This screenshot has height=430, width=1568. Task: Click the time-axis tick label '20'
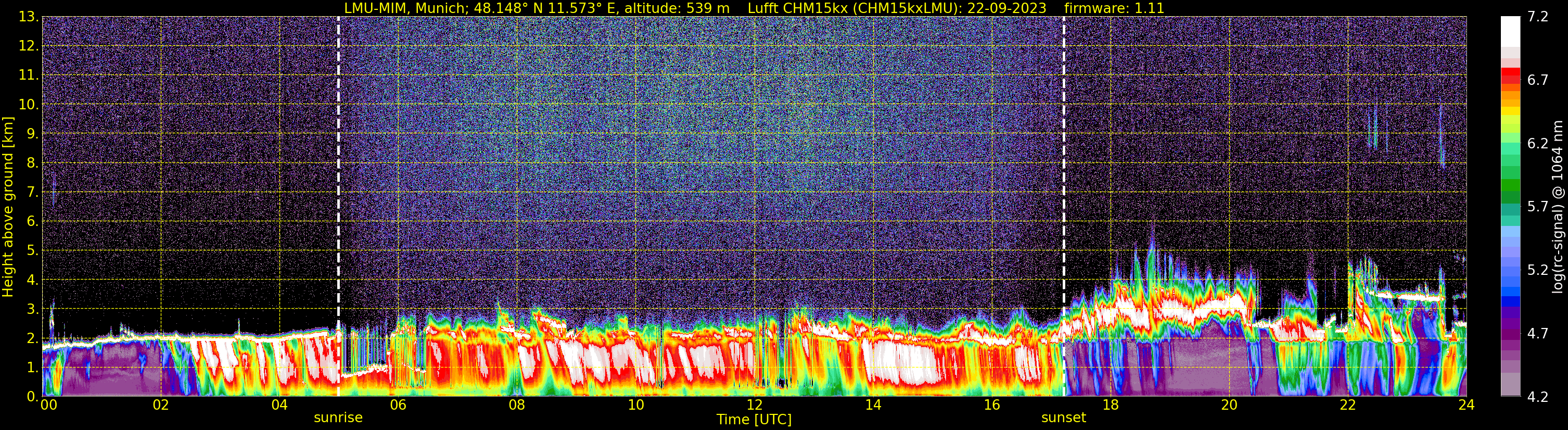1229,406
